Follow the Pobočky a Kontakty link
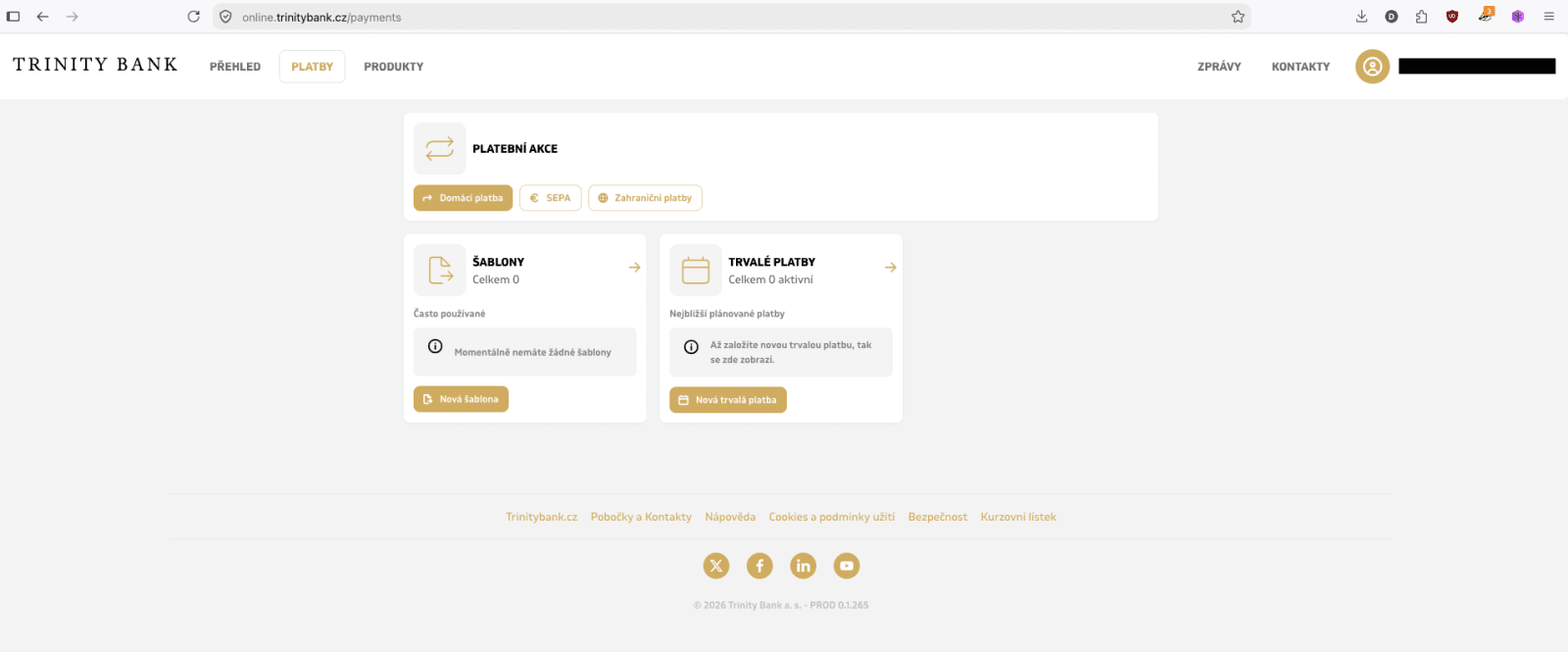The height and width of the screenshot is (652, 1568). click(x=641, y=517)
